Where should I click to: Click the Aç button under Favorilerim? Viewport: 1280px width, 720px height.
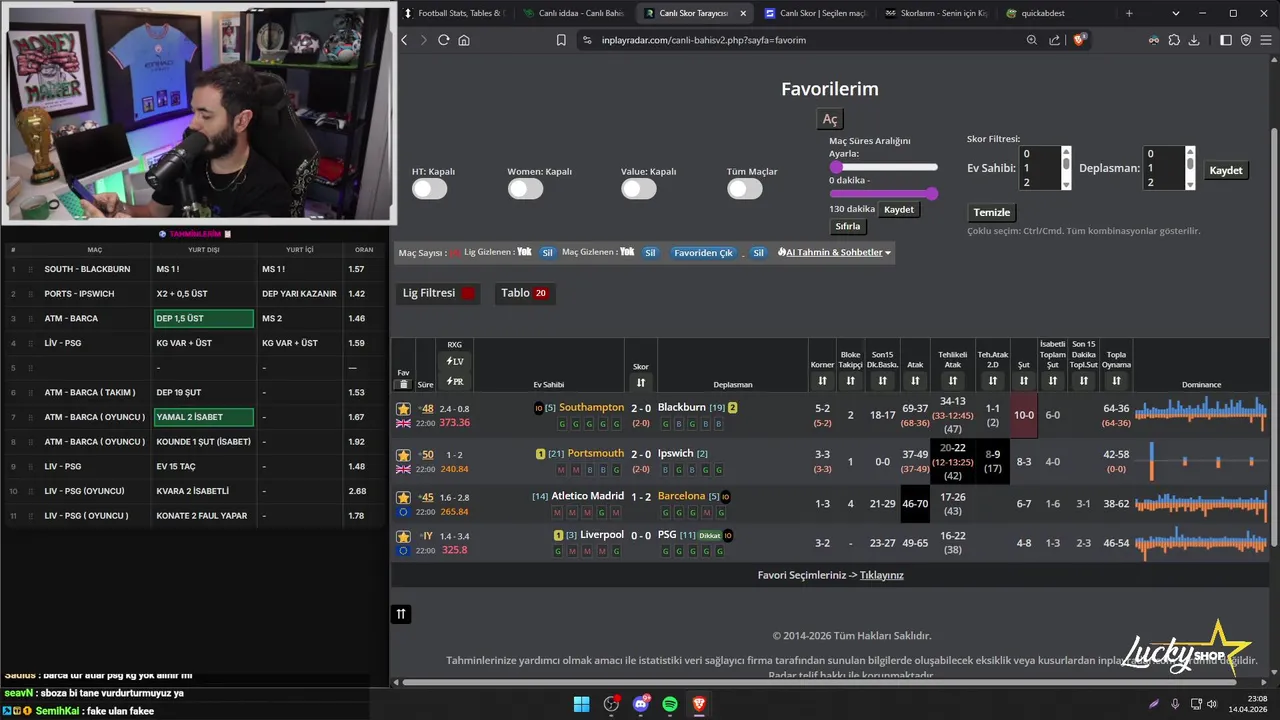click(x=830, y=119)
